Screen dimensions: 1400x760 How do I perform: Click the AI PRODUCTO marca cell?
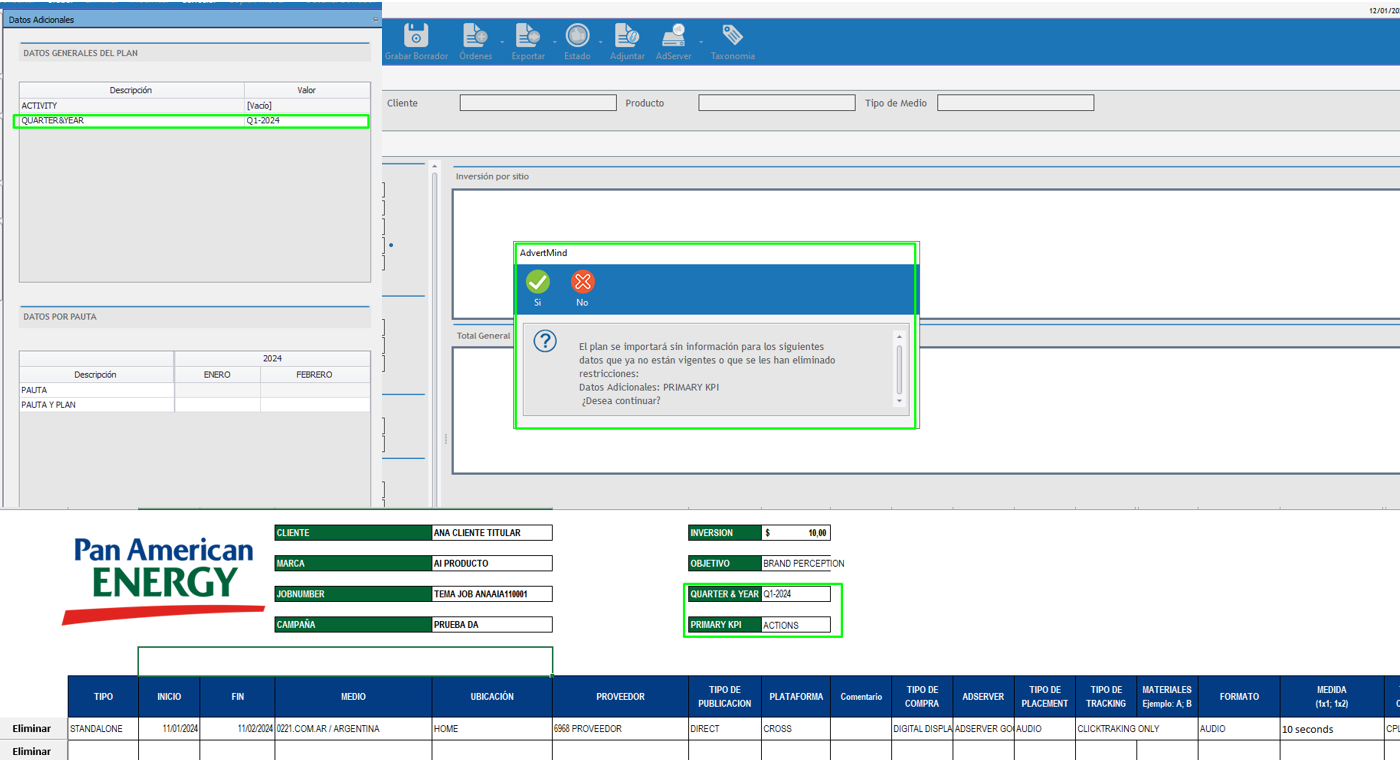[491, 563]
